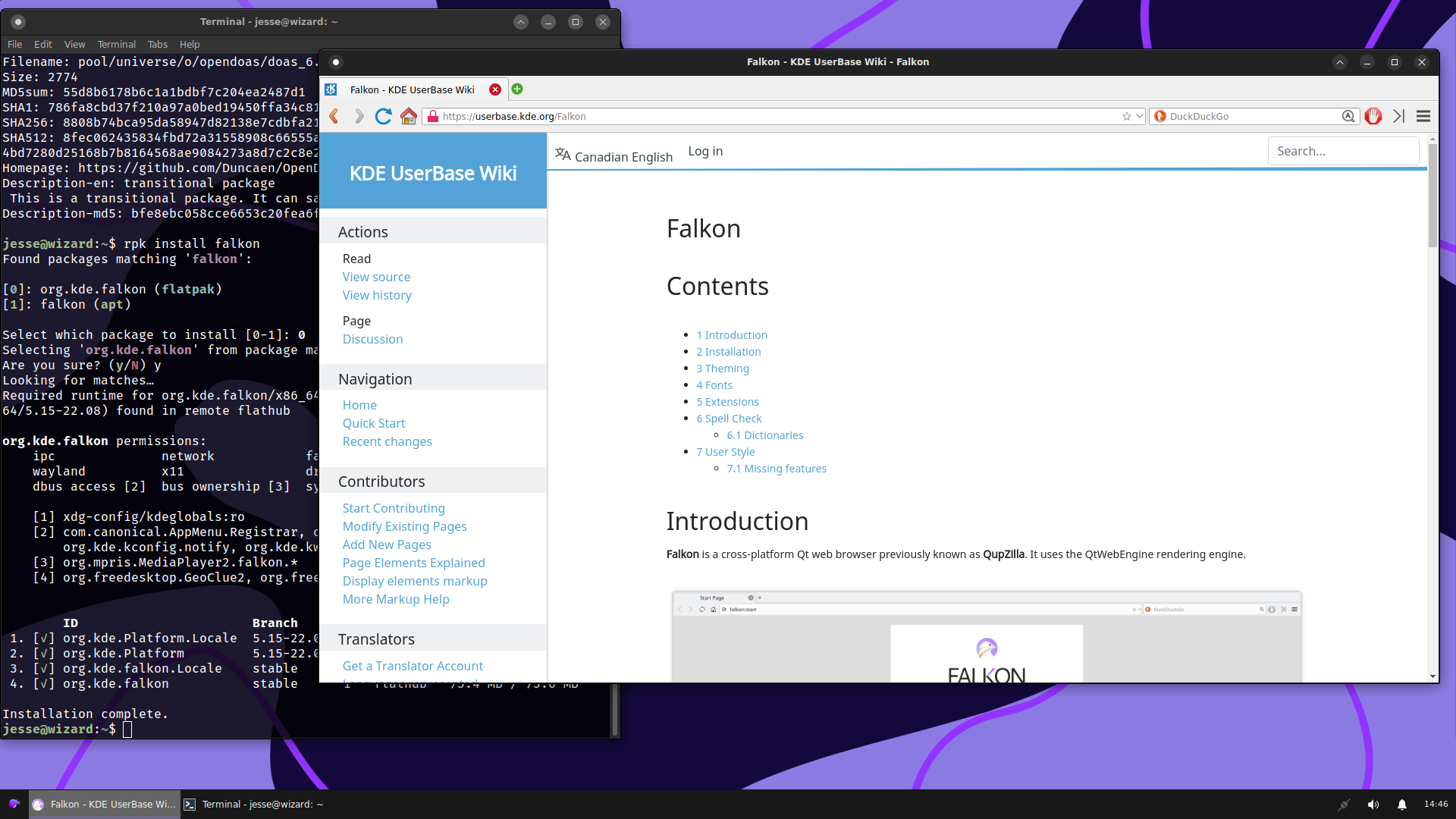Open the volume speaker in system tray

1373,805
